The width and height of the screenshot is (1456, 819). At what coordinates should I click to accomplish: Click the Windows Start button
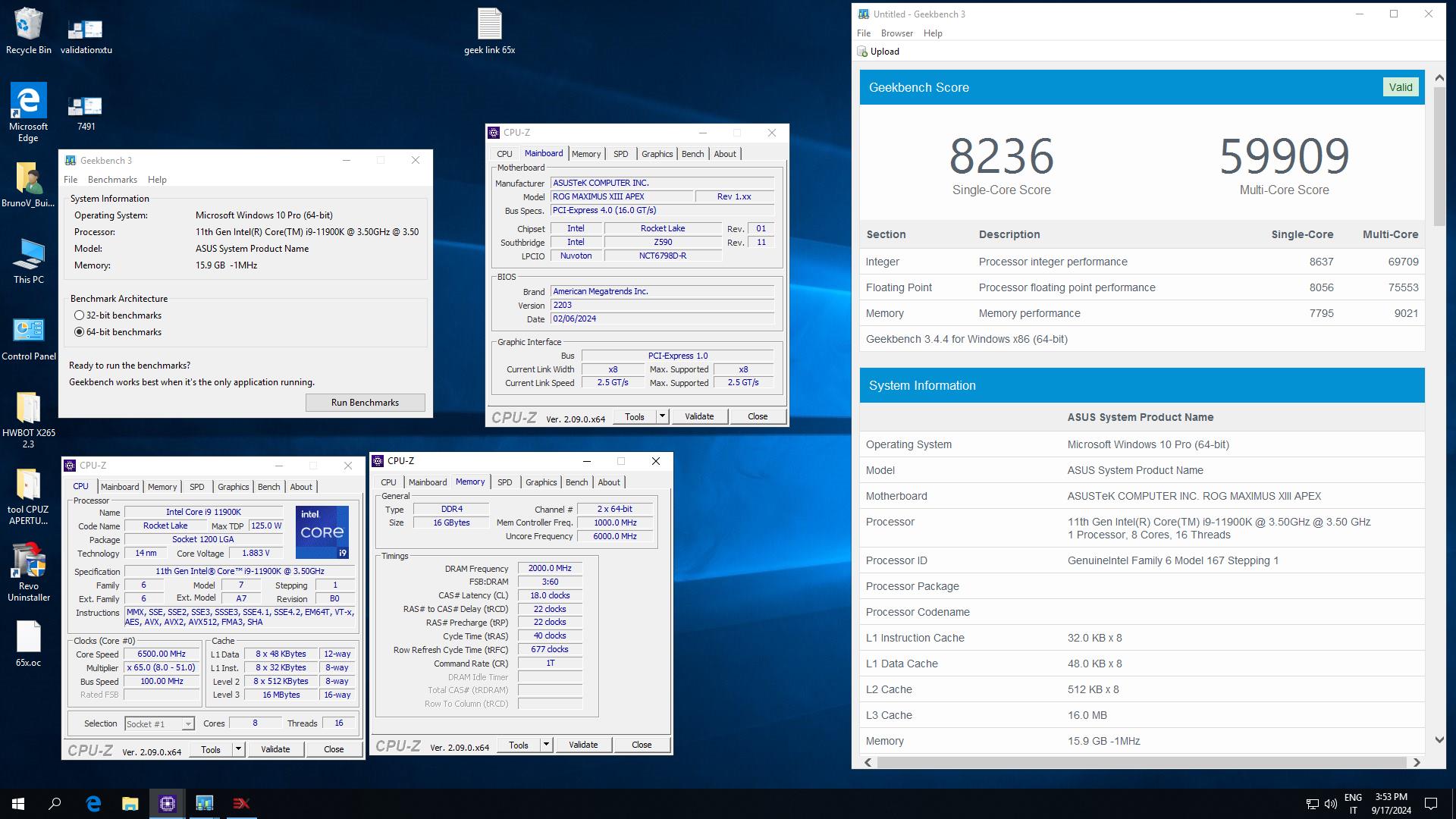[18, 804]
